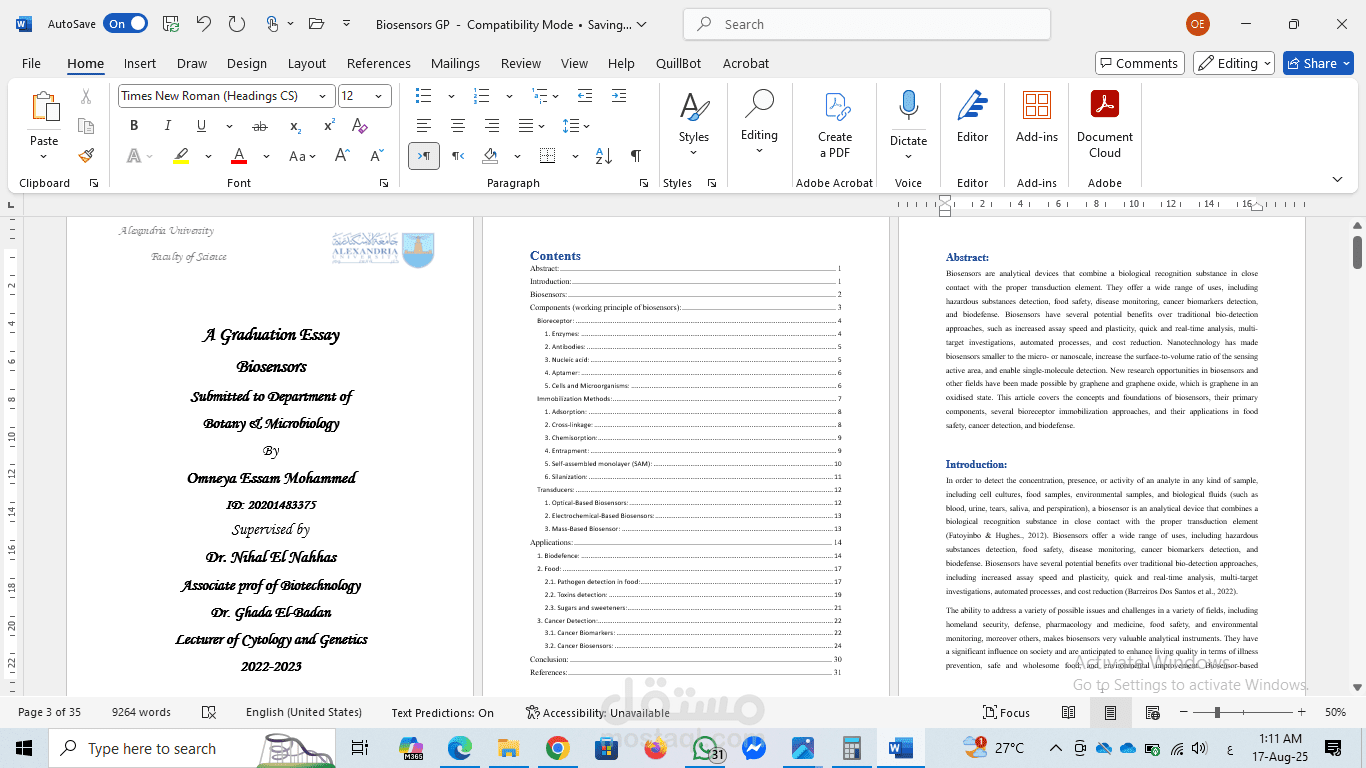Viewport: 1366px width, 768px height.
Task: Switch to Read Mode view
Action: [1069, 713]
